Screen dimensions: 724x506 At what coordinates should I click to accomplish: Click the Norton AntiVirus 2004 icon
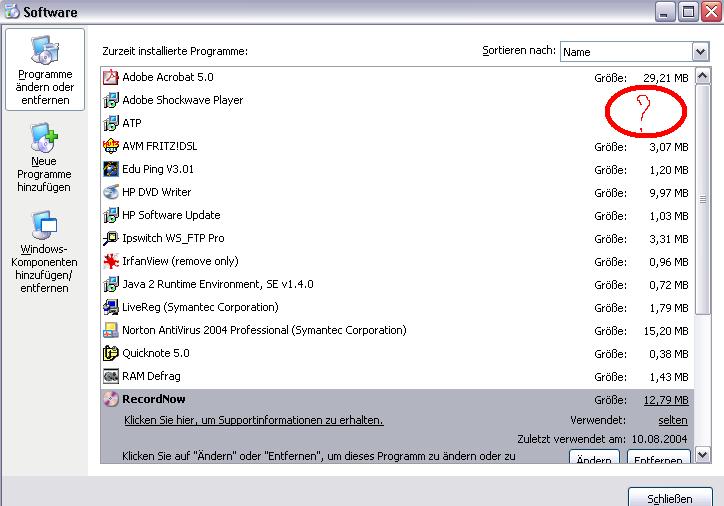click(111, 330)
